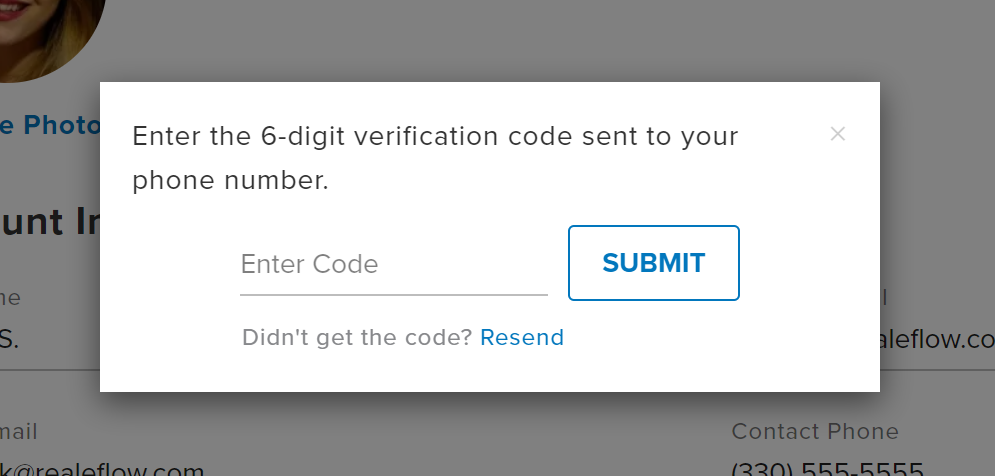This screenshot has height=476, width=995.
Task: Click the Enter Code input field
Action: pyautogui.click(x=393, y=264)
